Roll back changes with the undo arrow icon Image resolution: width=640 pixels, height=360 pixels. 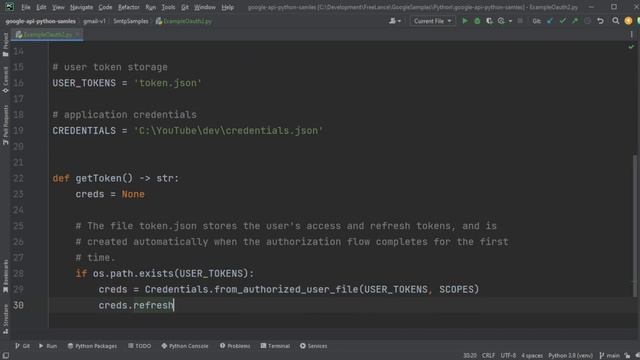coord(600,21)
